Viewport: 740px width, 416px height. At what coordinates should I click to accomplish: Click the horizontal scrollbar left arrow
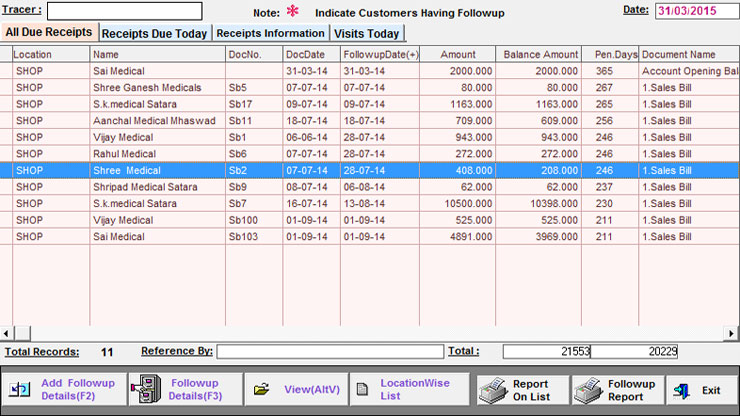click(6, 333)
